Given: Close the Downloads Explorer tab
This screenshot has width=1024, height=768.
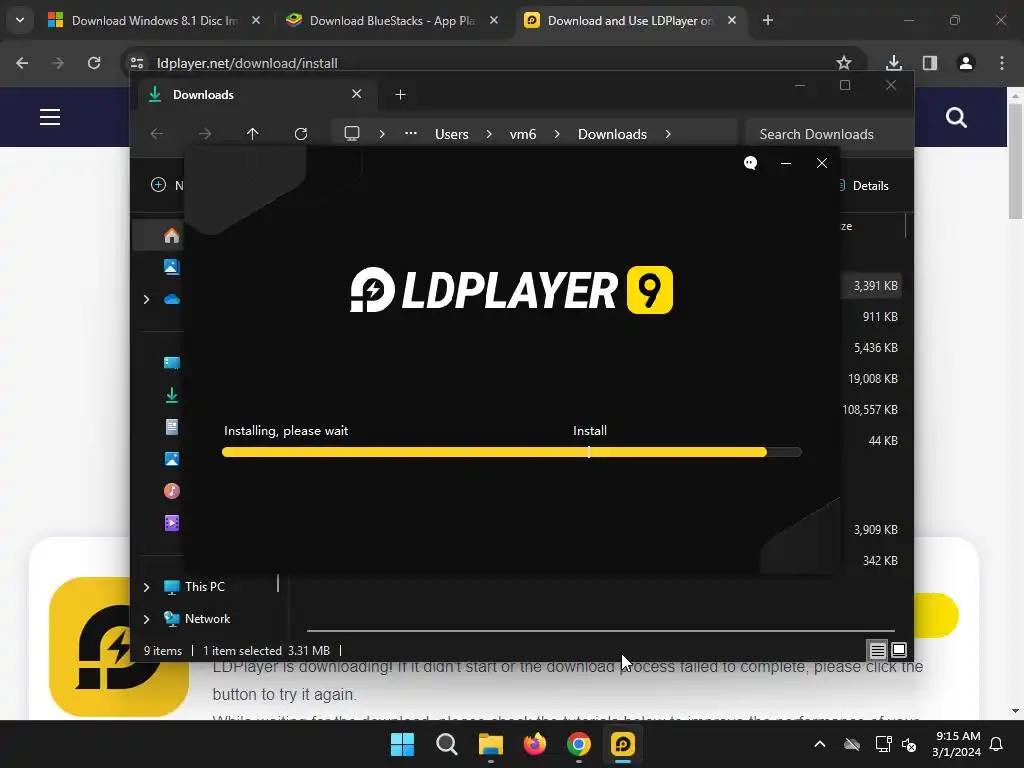Looking at the screenshot, I should pos(357,94).
